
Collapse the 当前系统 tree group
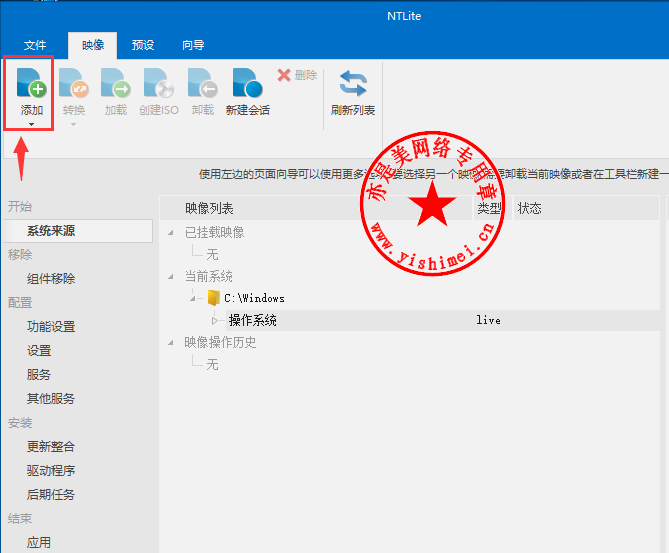(171, 276)
